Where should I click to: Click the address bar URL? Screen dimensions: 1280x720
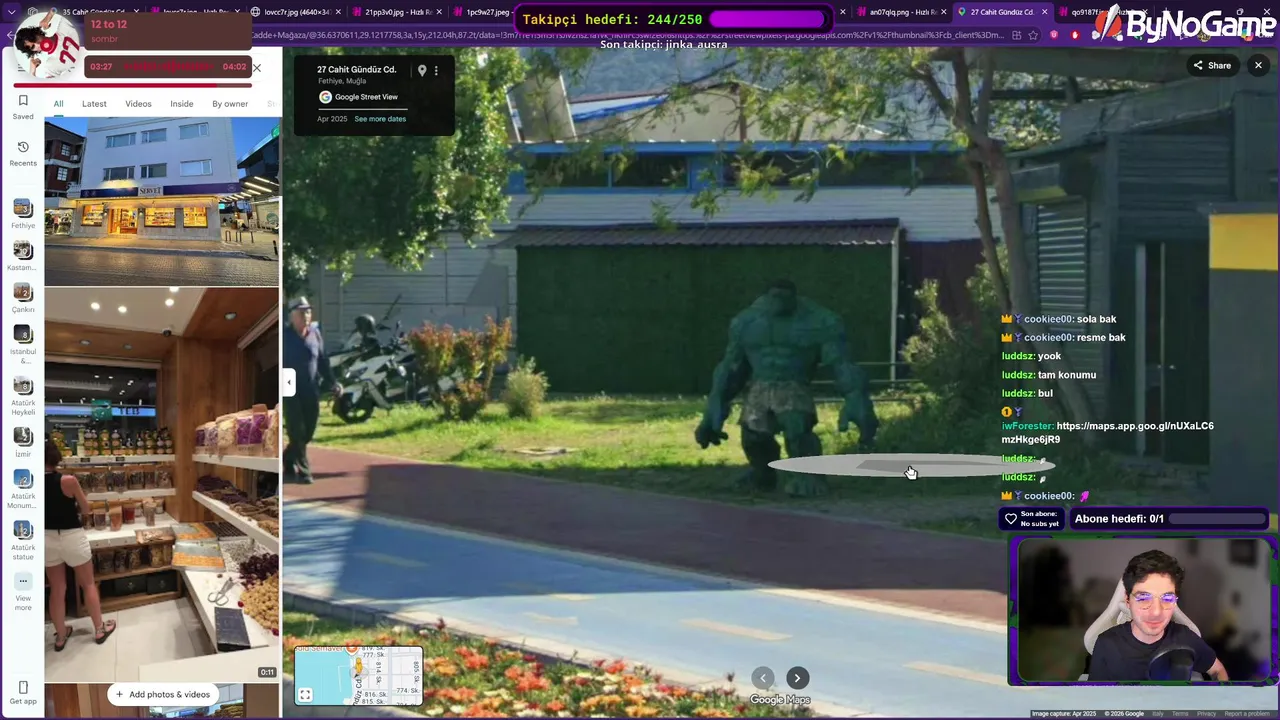(x=630, y=35)
